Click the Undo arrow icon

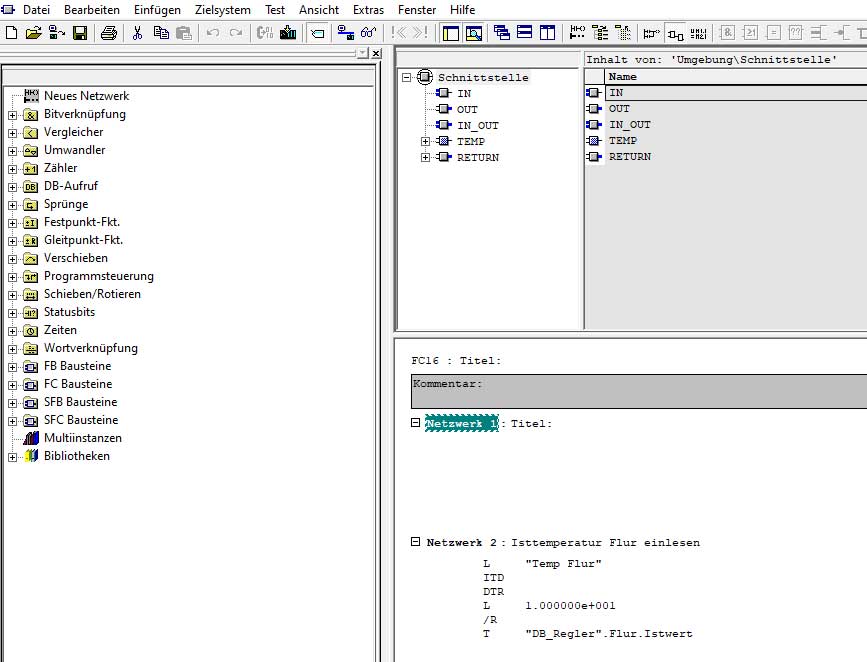(x=213, y=33)
